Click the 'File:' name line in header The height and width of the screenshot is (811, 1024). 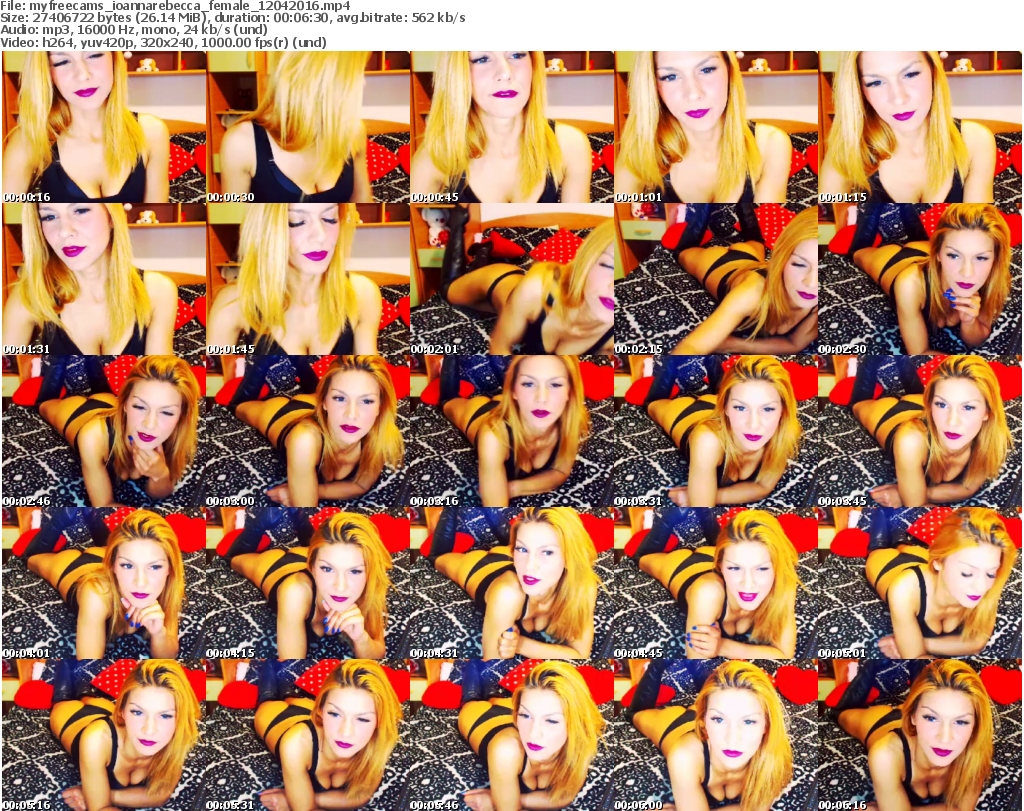pyautogui.click(x=175, y=6)
